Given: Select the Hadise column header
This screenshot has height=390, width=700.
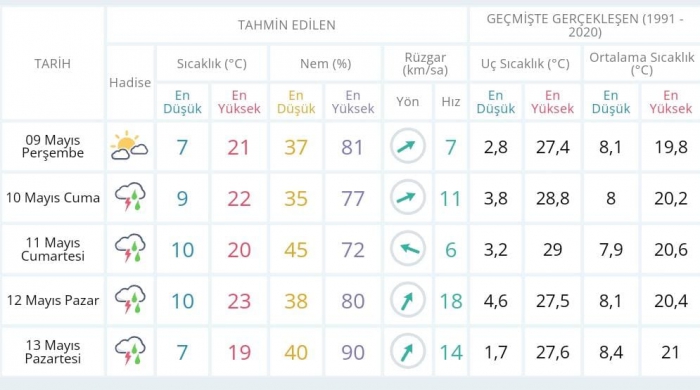Looking at the screenshot, I should (x=130, y=83).
